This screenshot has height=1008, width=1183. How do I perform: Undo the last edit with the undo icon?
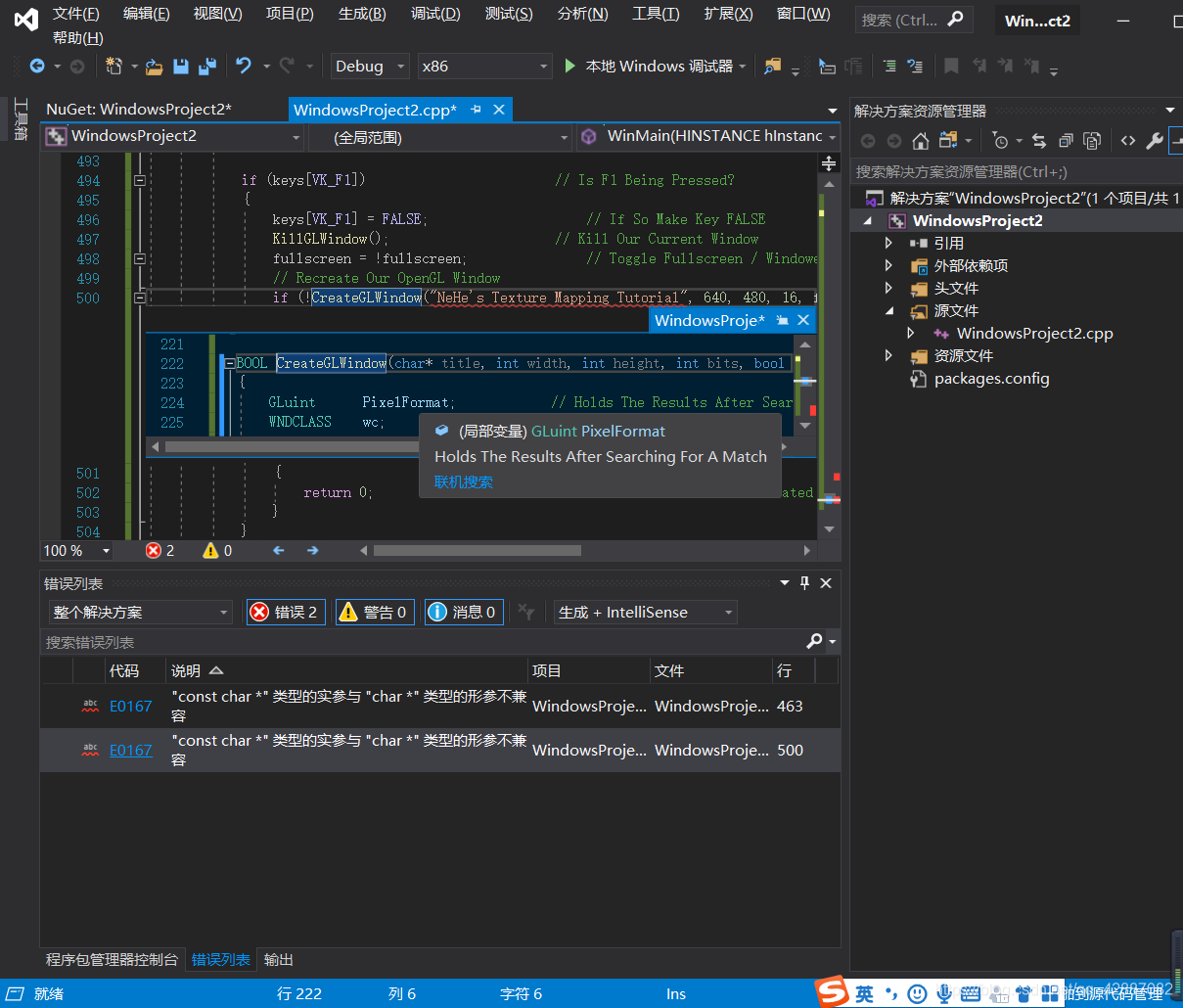click(244, 66)
